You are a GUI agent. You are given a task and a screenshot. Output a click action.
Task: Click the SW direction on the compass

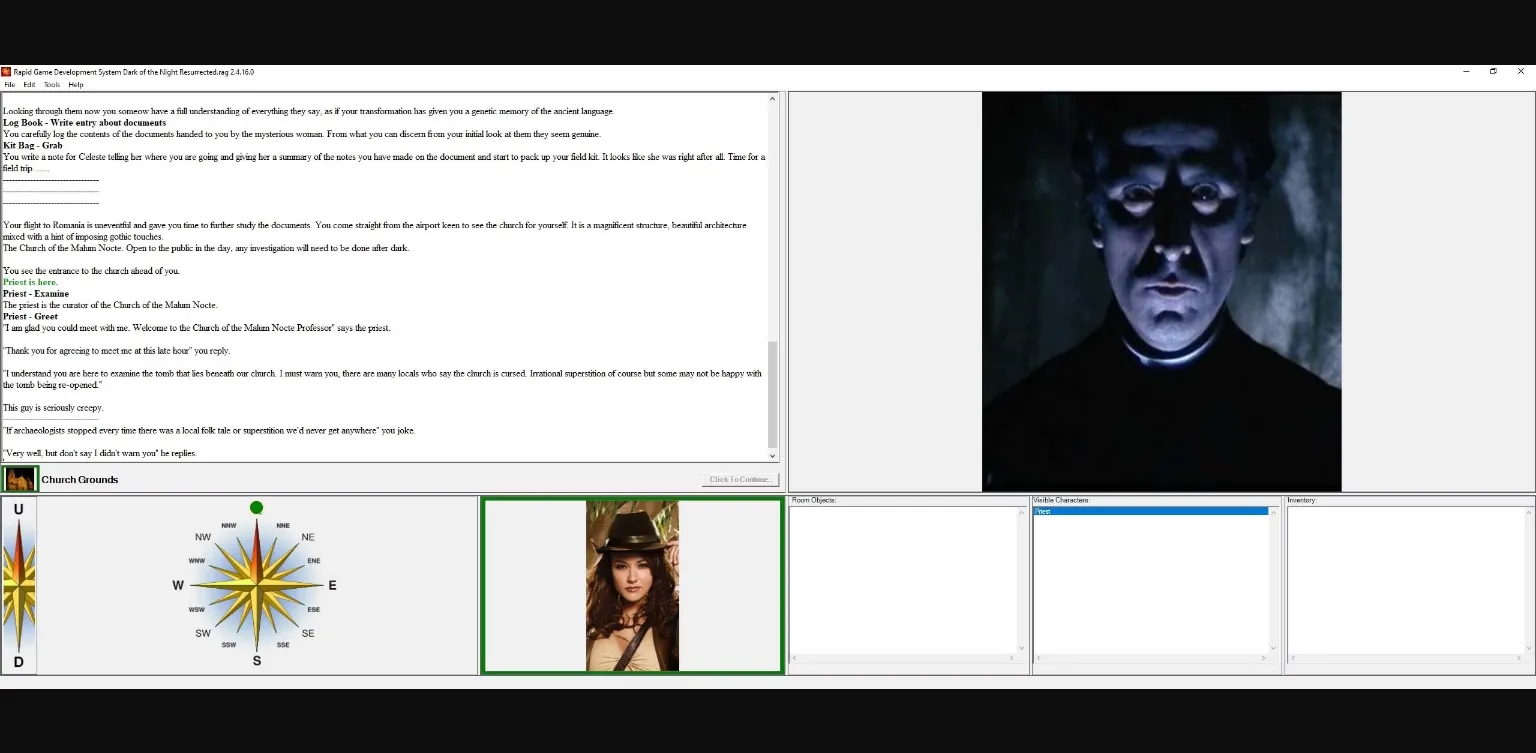[x=203, y=633]
